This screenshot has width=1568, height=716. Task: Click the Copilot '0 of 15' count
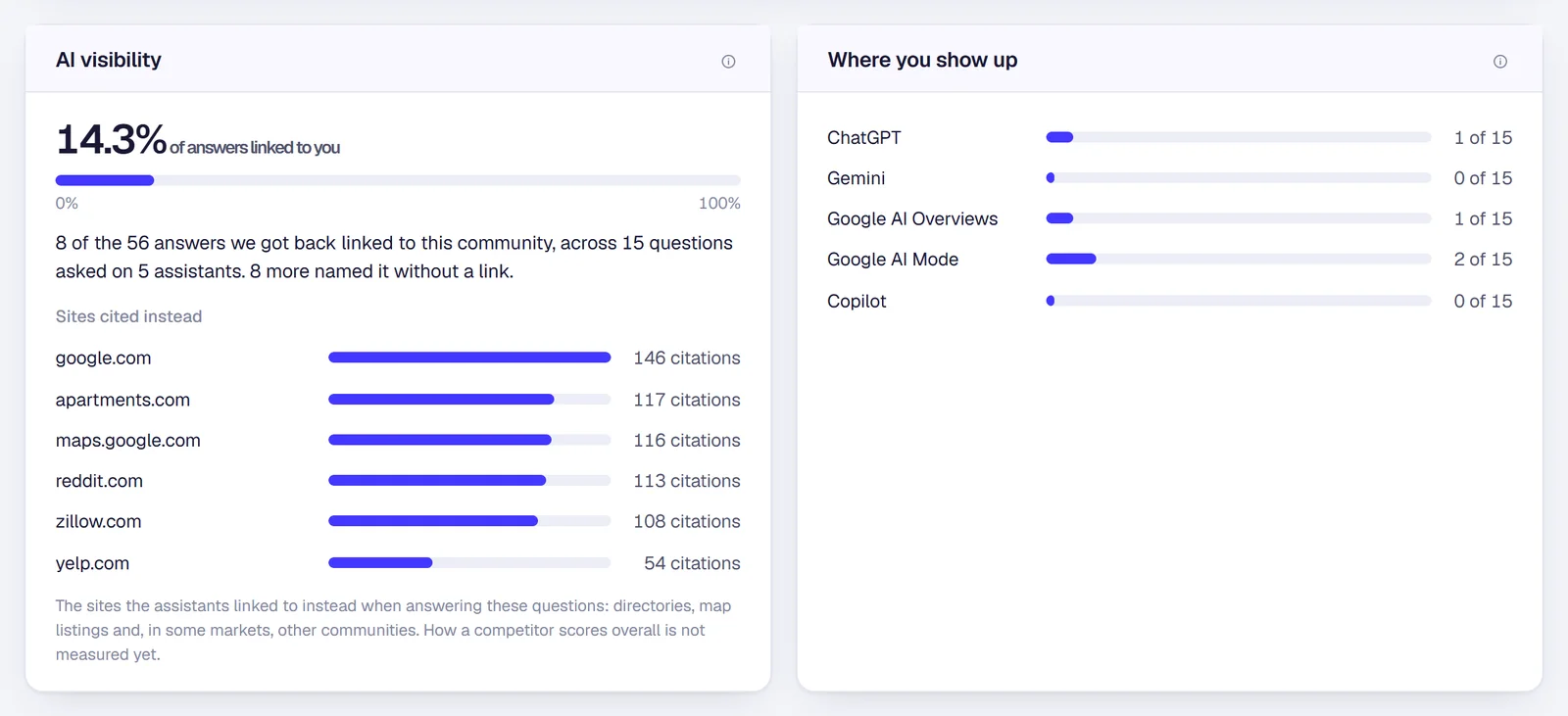(x=1483, y=301)
